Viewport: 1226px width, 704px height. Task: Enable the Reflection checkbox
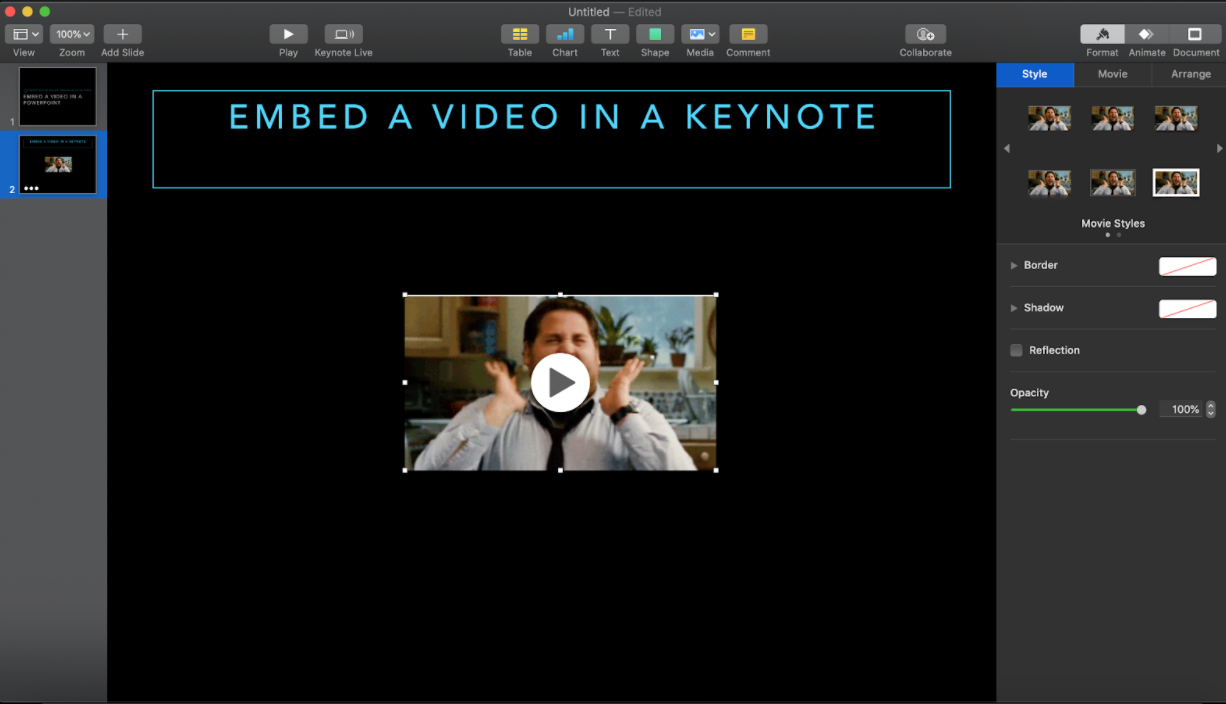(x=1016, y=350)
